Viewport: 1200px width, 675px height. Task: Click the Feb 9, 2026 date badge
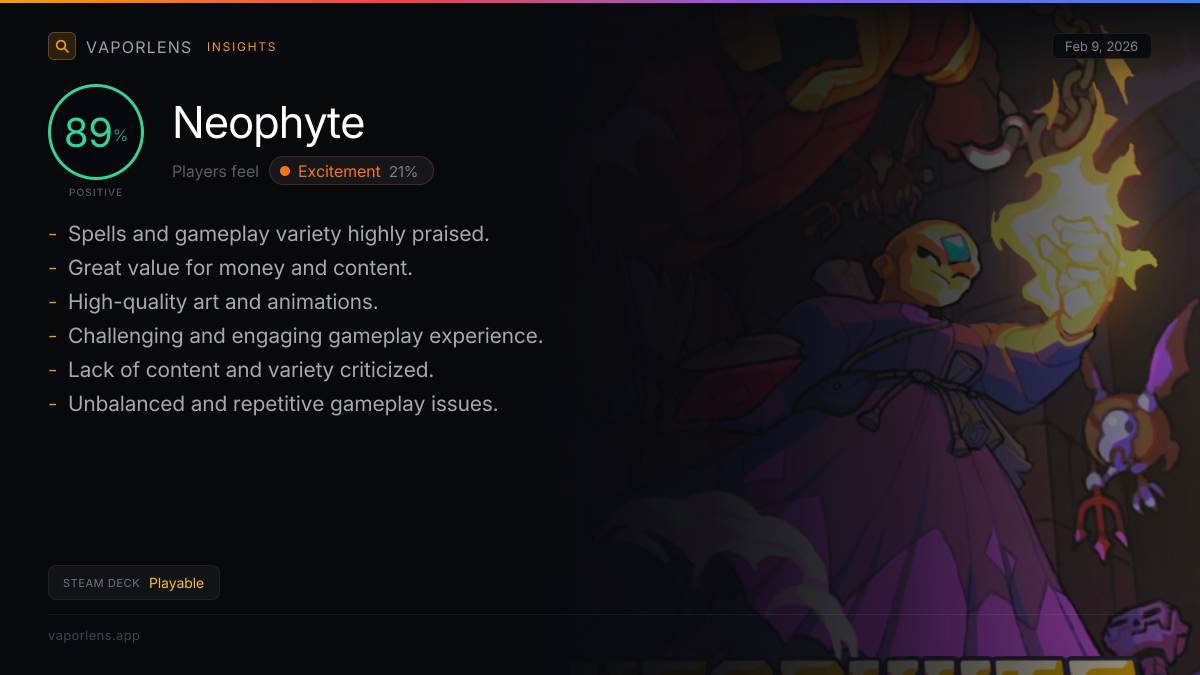[1101, 46]
